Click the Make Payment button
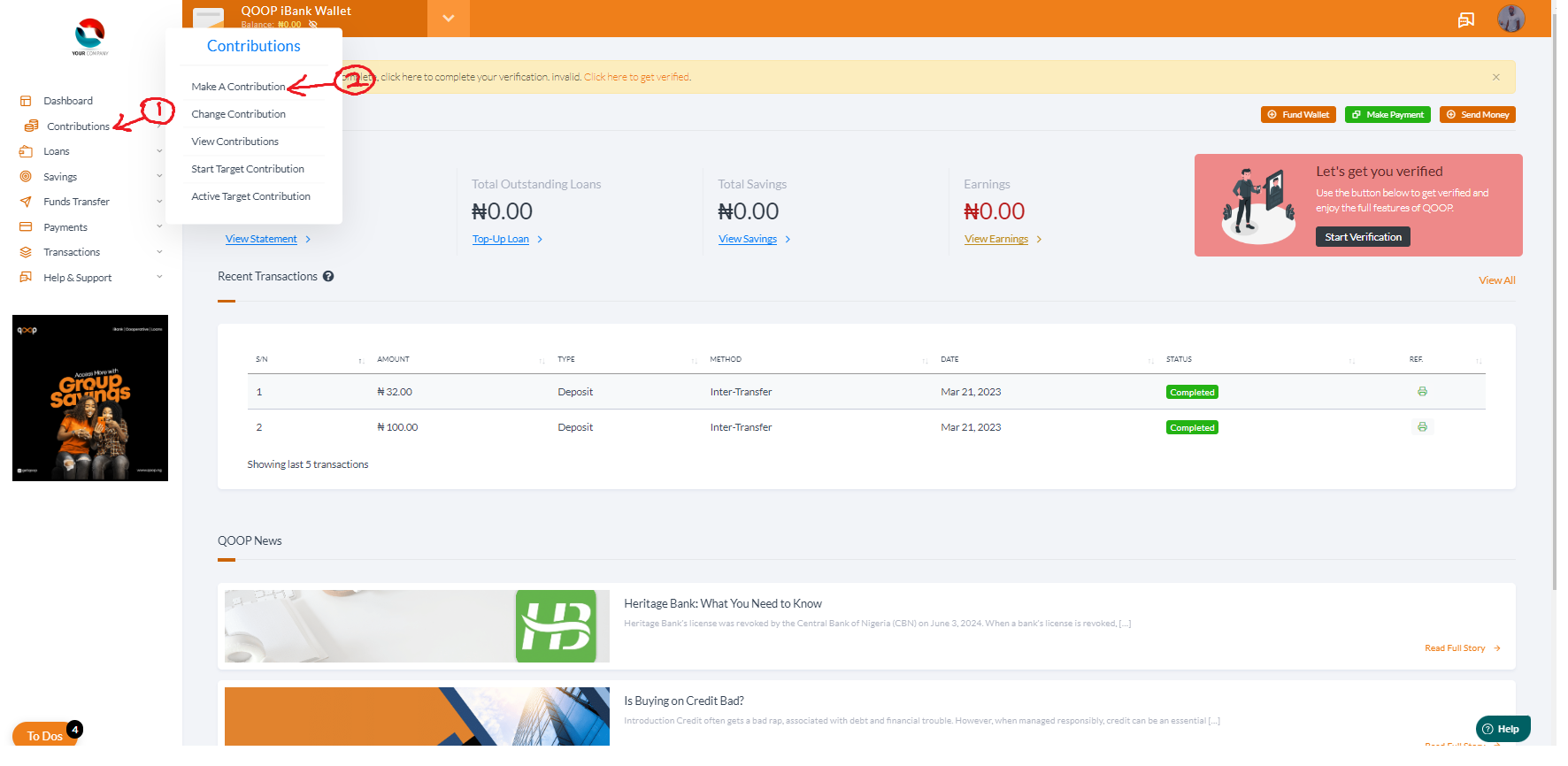This screenshot has height=766, width=1568. tap(1387, 115)
